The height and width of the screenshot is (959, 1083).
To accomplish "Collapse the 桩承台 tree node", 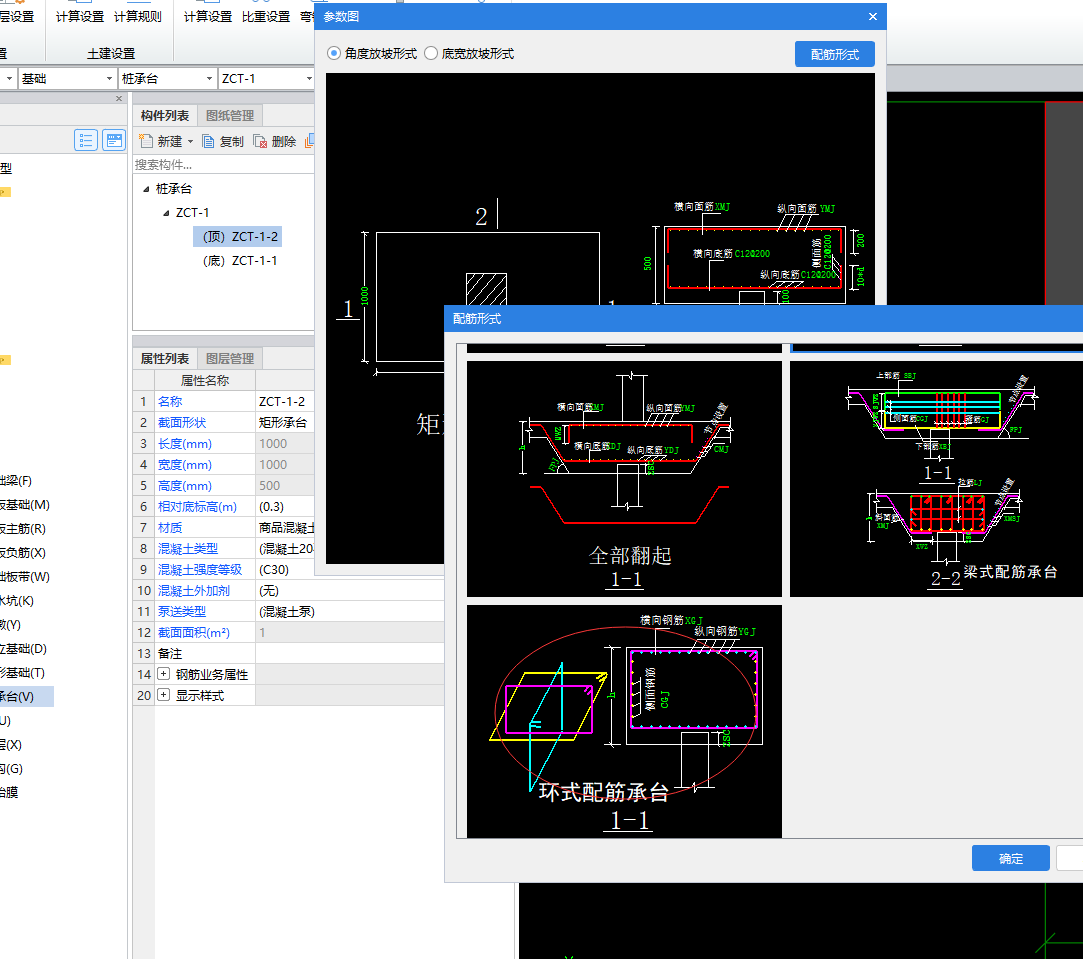I will pos(146,189).
